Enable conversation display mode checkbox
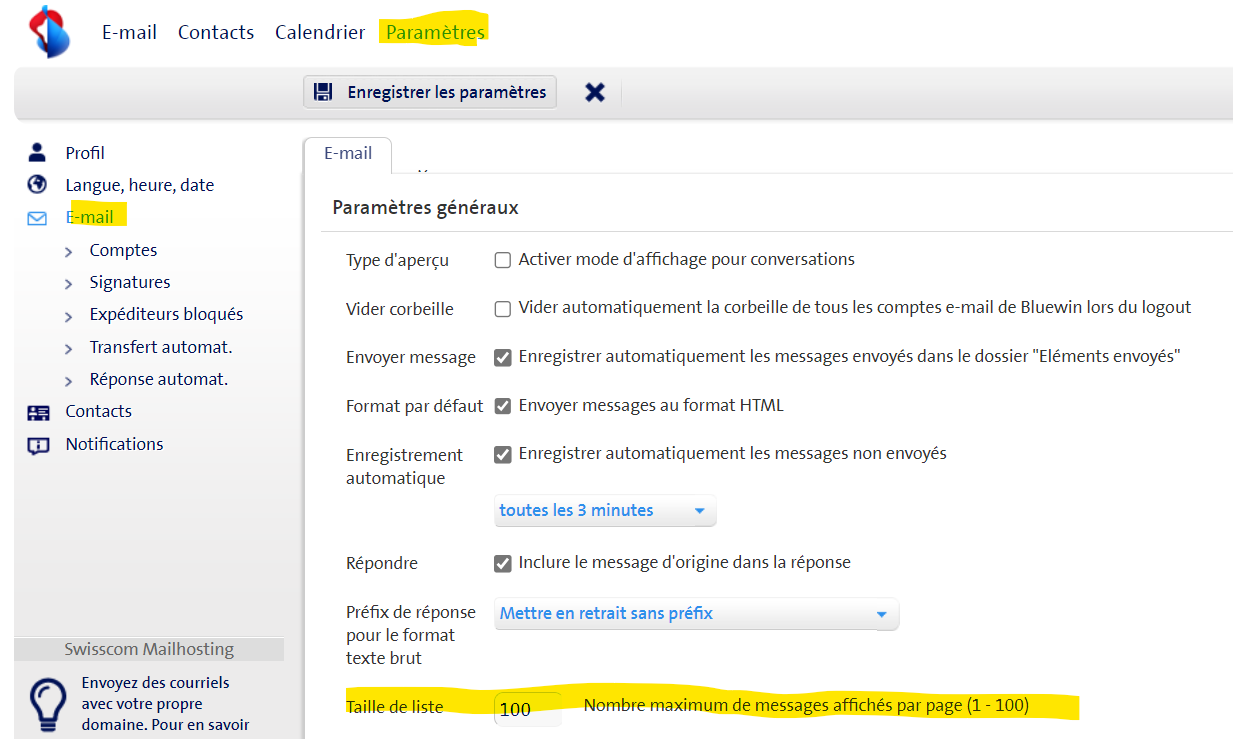The height and width of the screenshot is (739, 1233). (503, 260)
